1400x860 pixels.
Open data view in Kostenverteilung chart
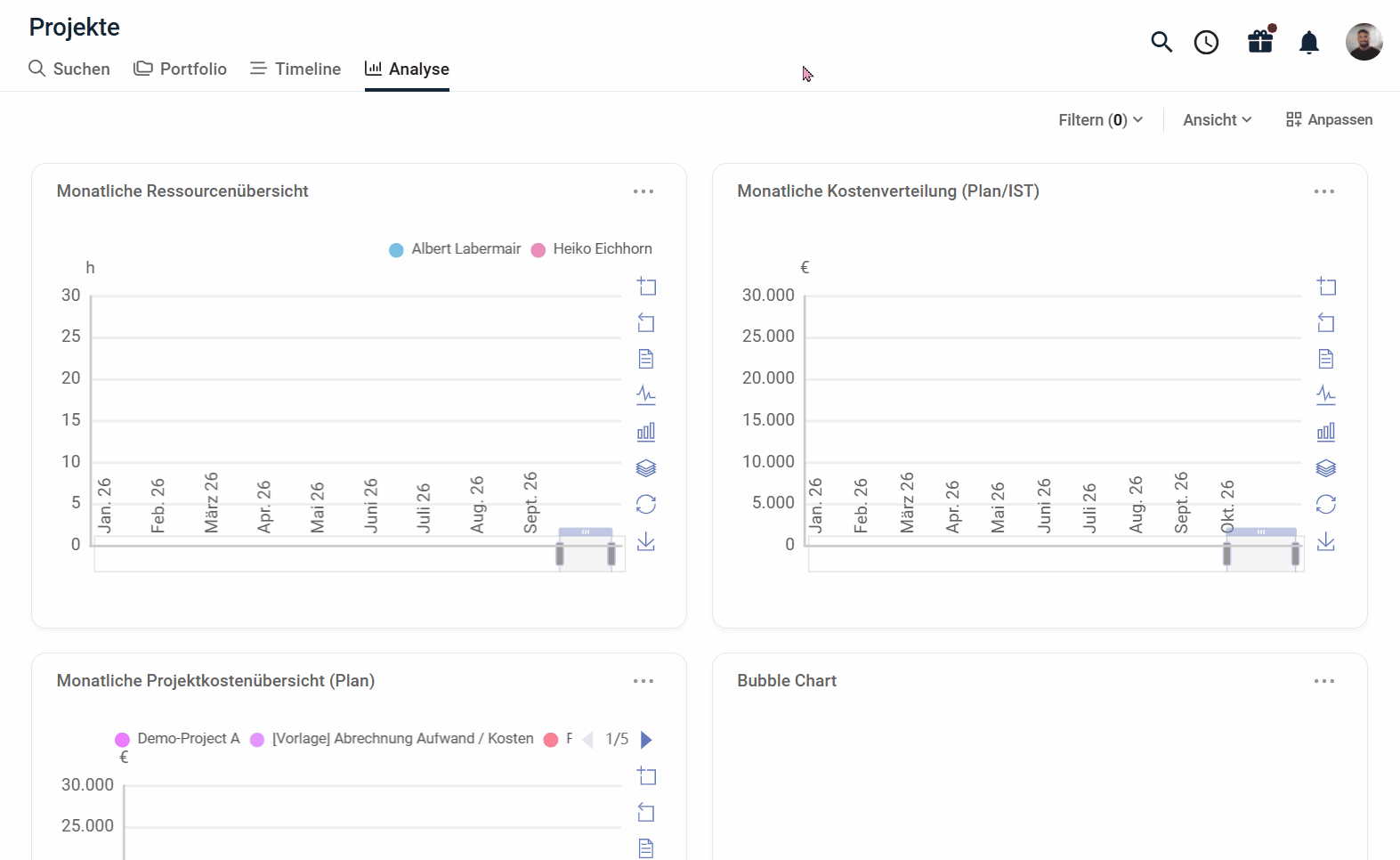click(1326, 359)
